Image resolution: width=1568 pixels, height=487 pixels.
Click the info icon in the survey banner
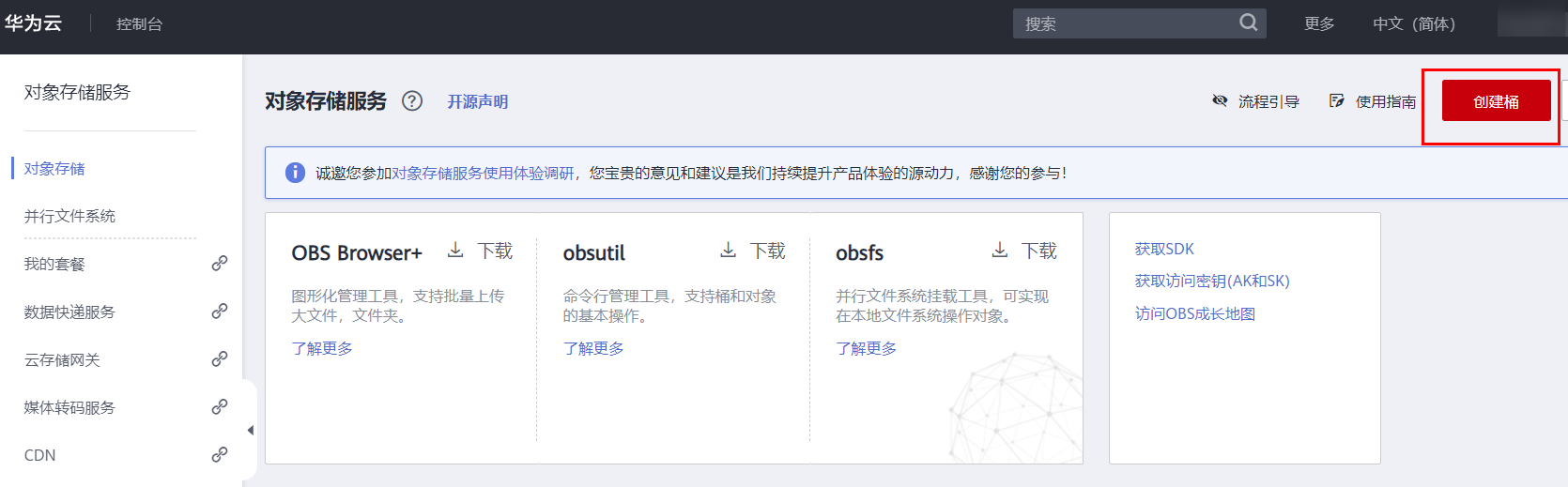pos(295,173)
